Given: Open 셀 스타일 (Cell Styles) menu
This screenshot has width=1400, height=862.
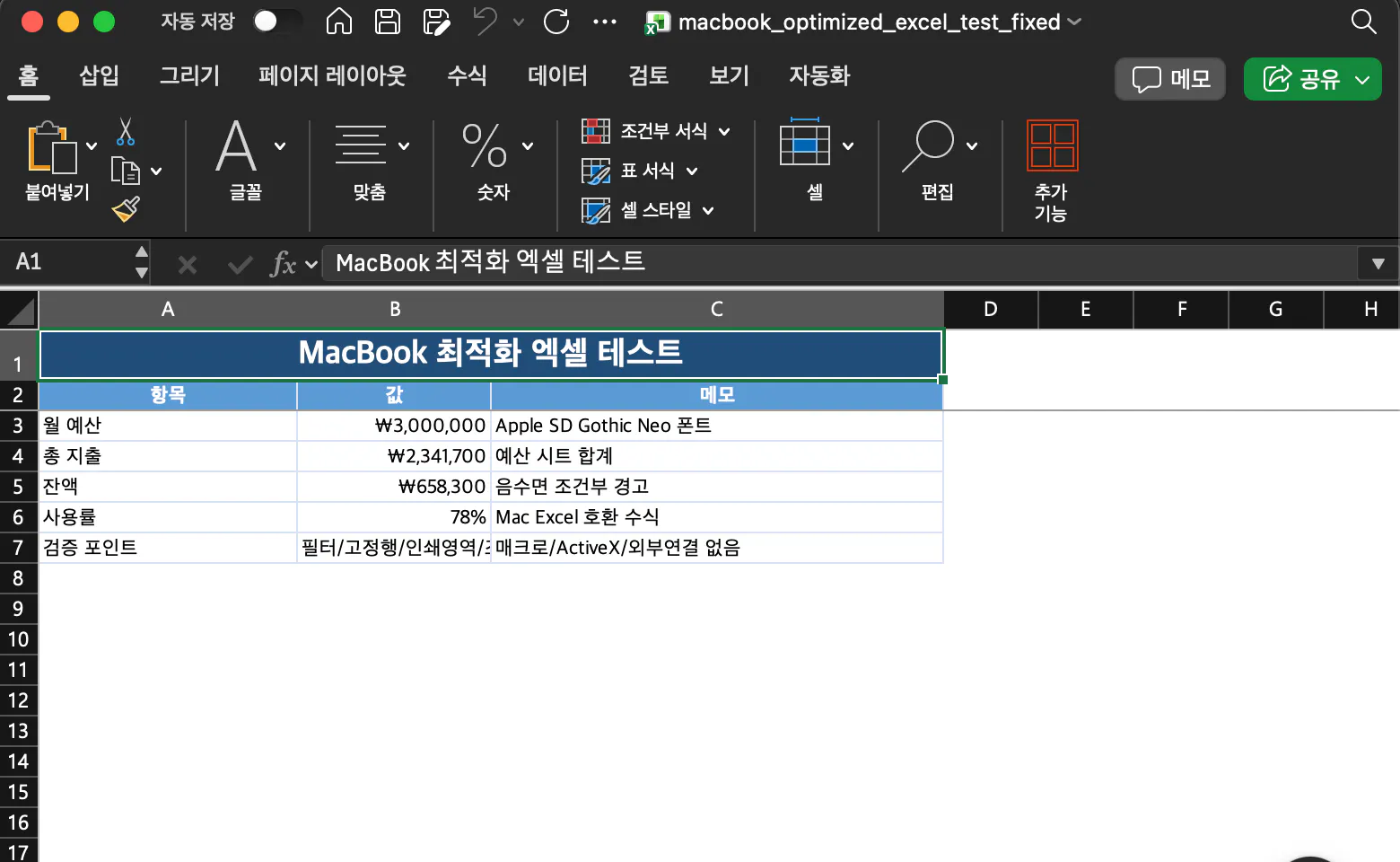Looking at the screenshot, I should tap(648, 210).
